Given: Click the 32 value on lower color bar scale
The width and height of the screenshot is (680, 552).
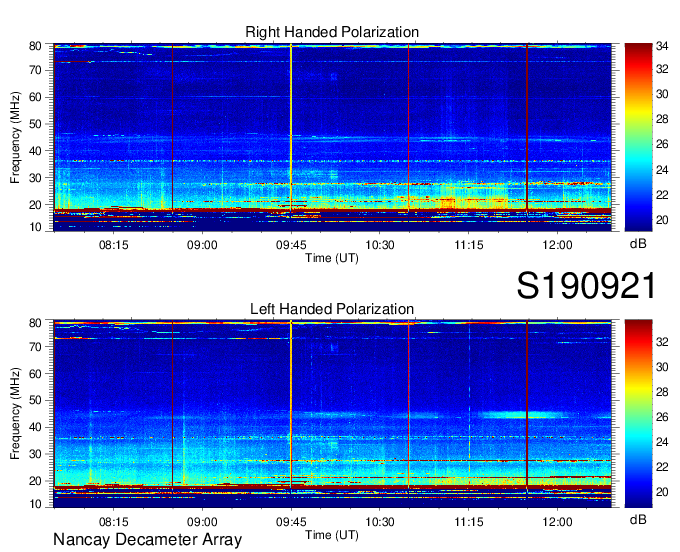Looking at the screenshot, I should [x=662, y=342].
